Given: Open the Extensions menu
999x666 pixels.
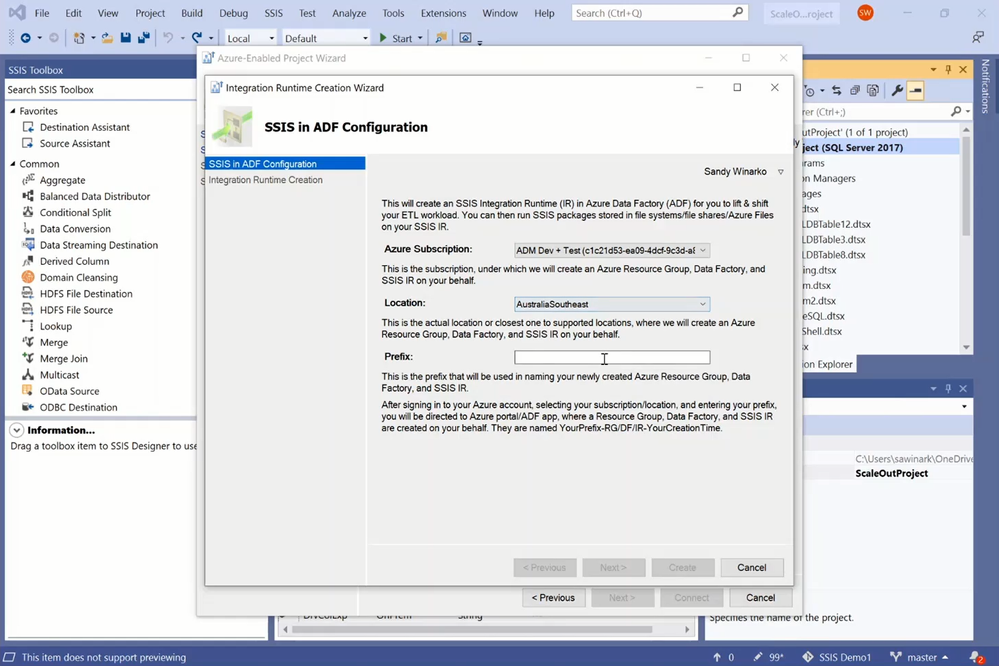Looking at the screenshot, I should (x=443, y=13).
